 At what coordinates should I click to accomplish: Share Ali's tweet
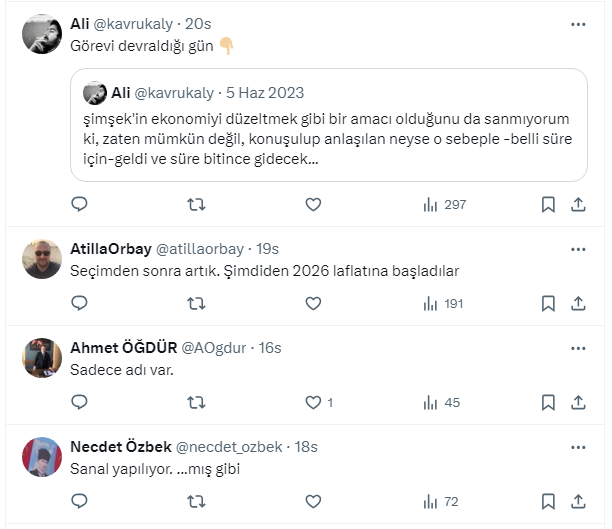point(578,204)
